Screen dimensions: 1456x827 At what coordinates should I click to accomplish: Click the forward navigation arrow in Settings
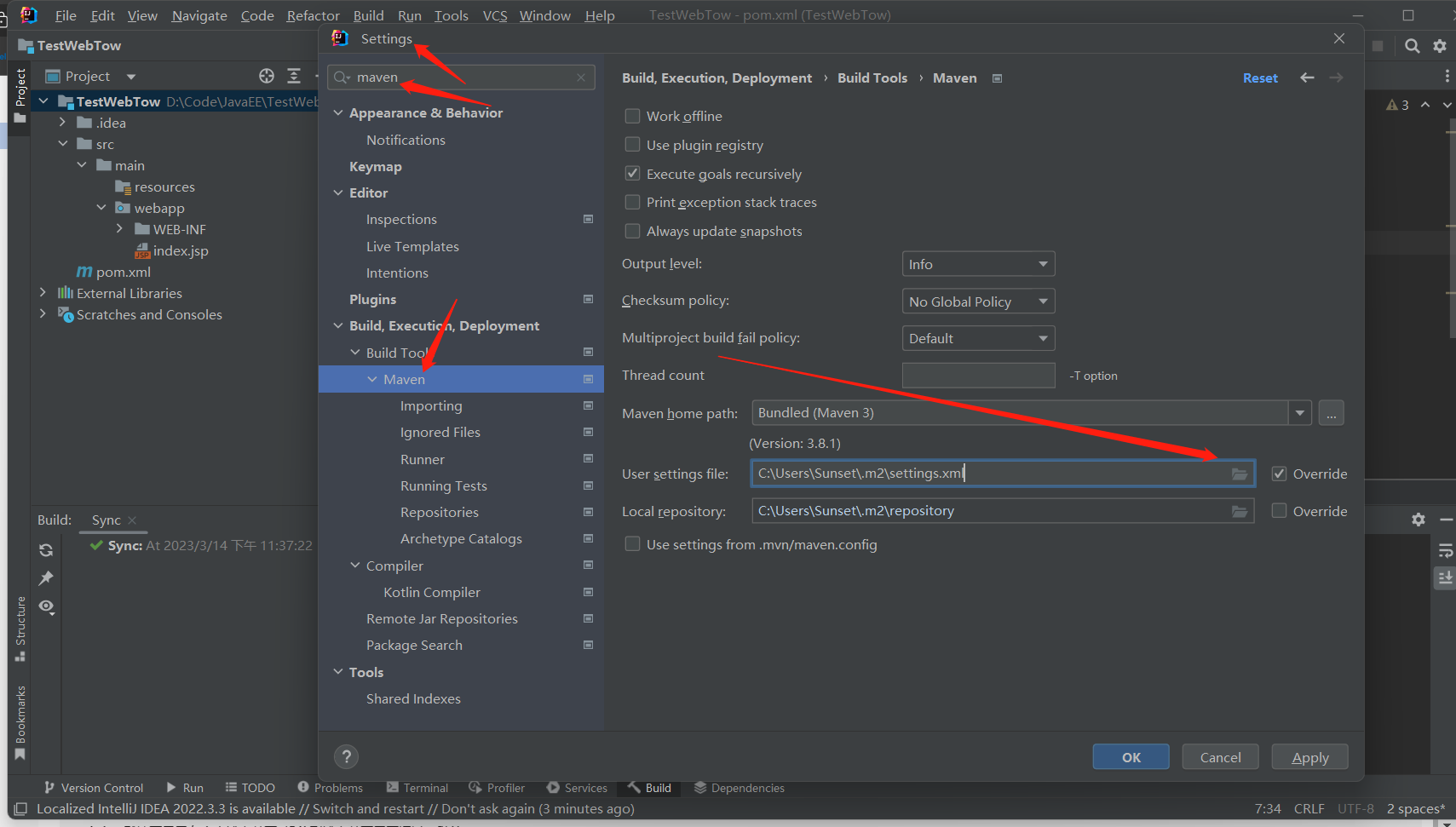(x=1336, y=78)
